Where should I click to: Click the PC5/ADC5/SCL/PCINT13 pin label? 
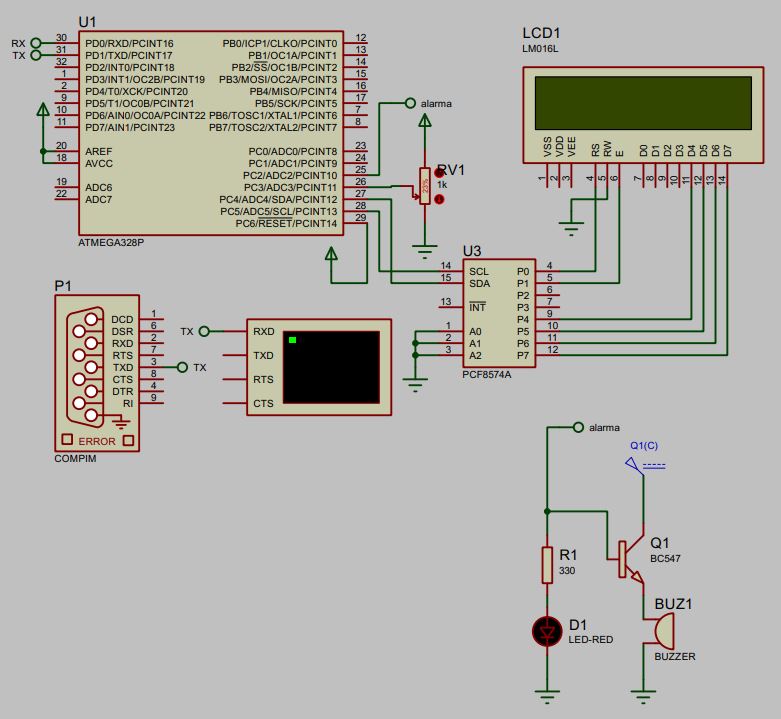[279, 212]
